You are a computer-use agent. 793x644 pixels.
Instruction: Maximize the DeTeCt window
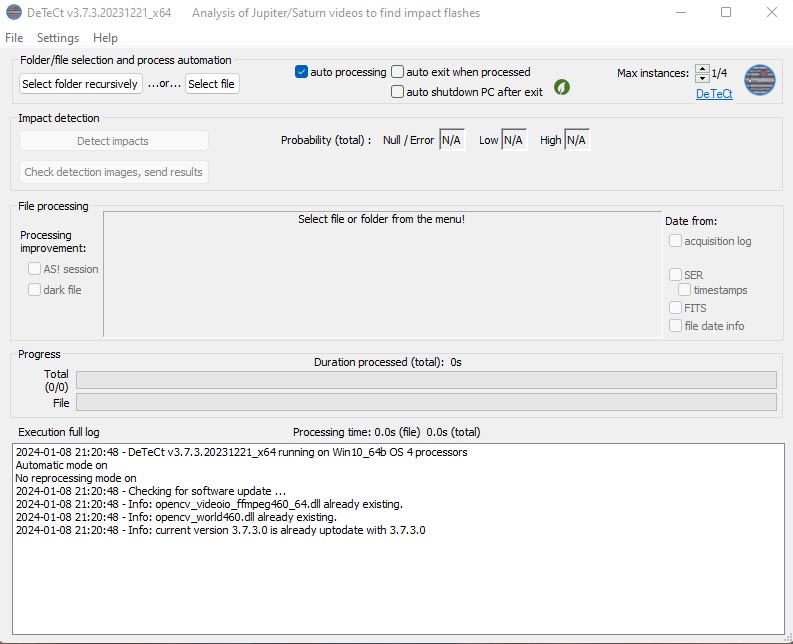click(x=726, y=12)
